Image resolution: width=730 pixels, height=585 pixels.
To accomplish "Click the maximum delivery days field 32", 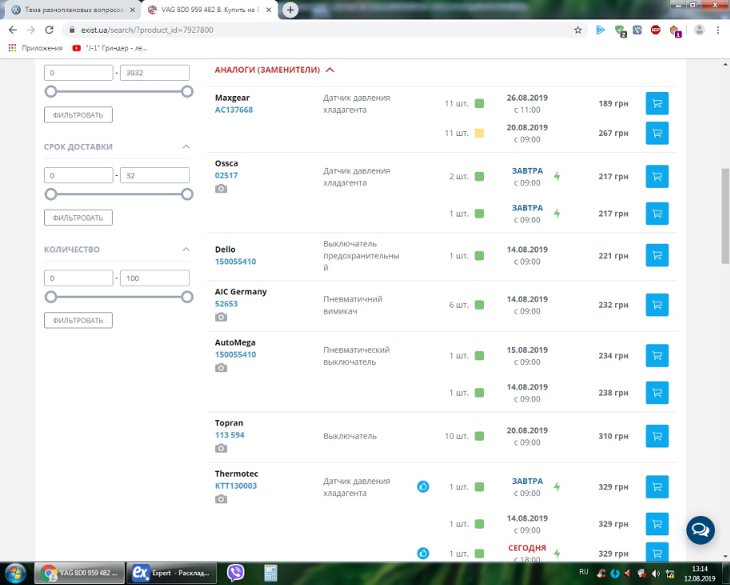I will click(155, 175).
